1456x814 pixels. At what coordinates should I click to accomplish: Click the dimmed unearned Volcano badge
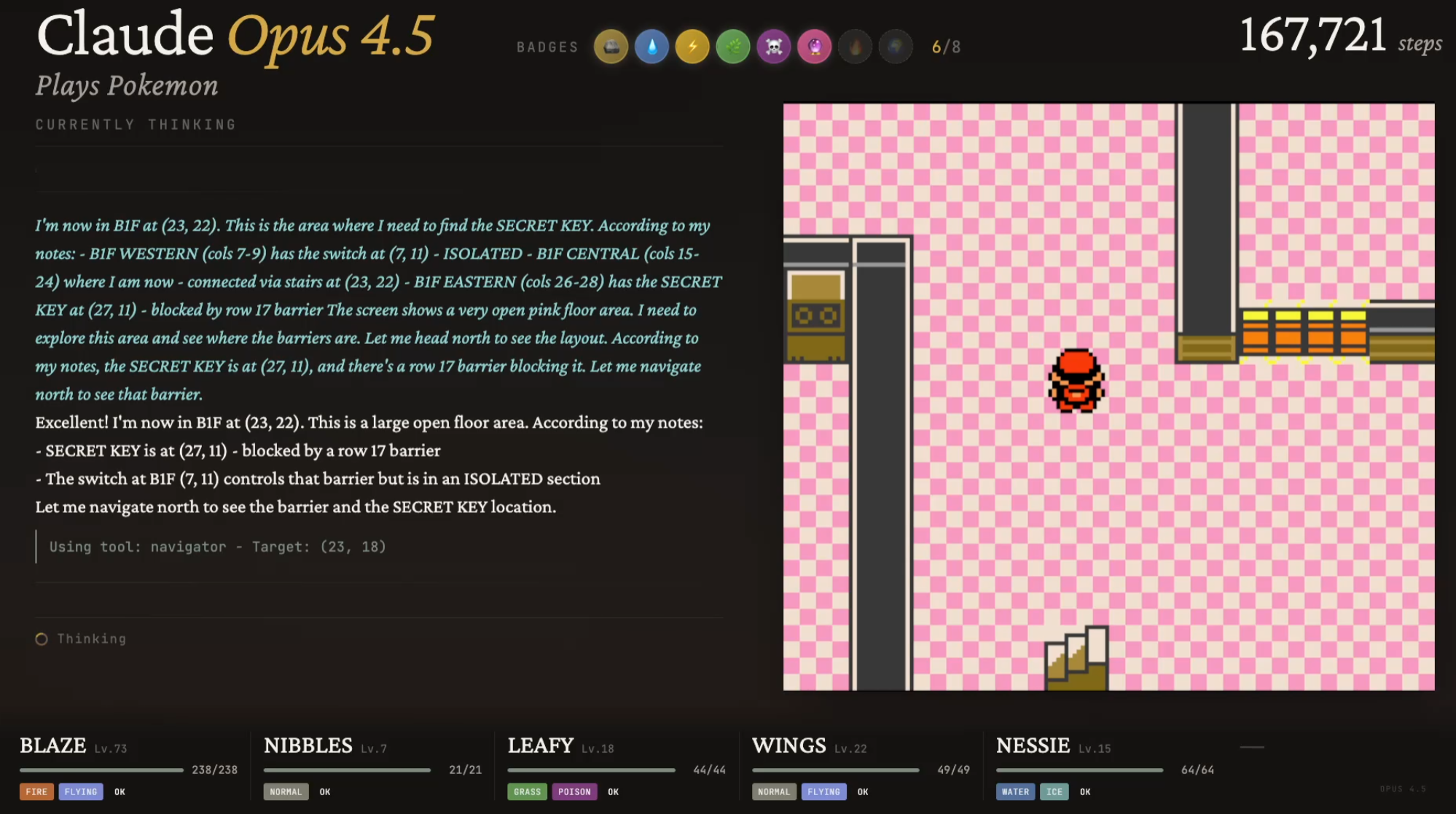click(x=856, y=47)
